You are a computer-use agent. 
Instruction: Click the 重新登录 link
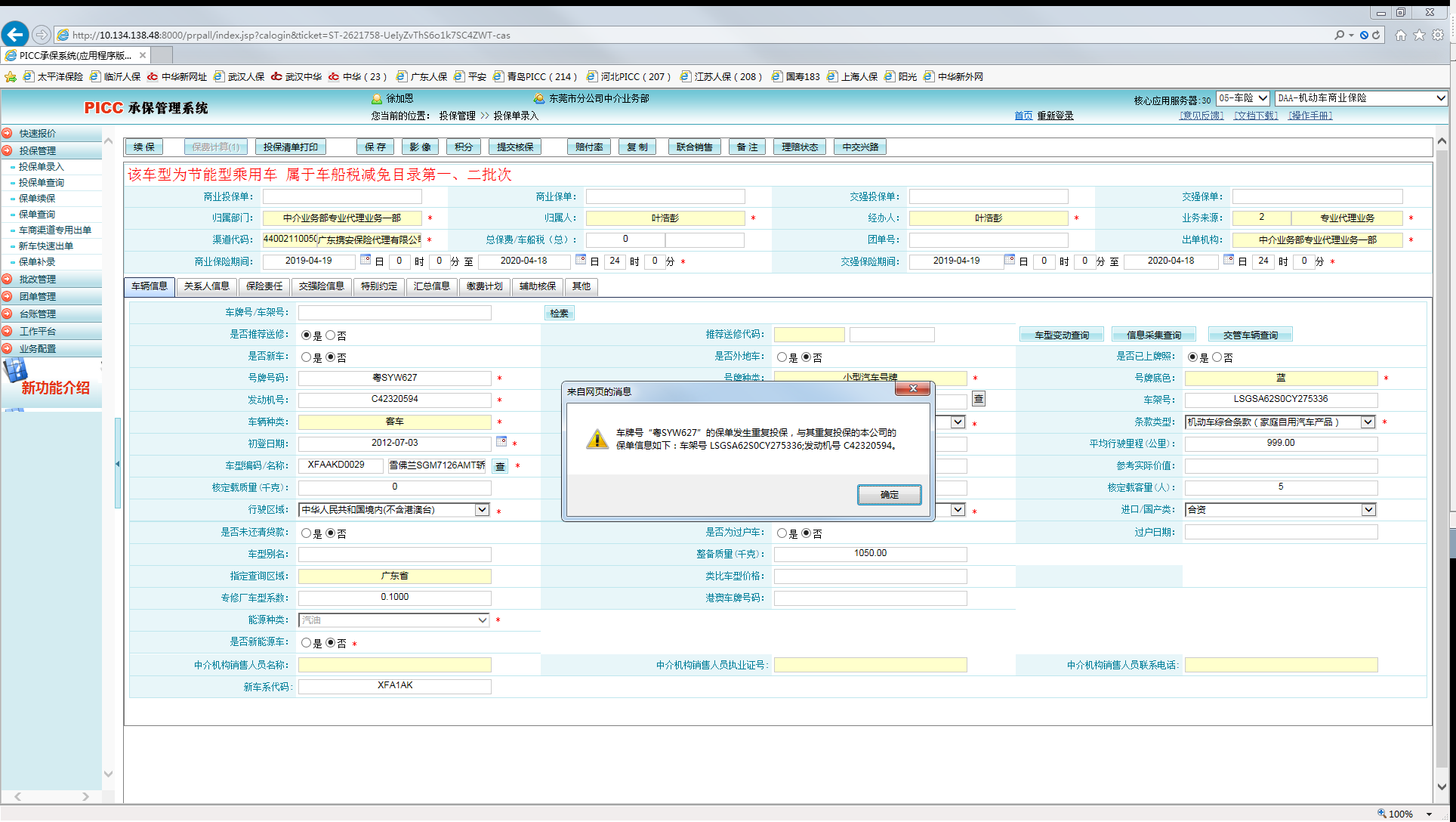pyautogui.click(x=1055, y=116)
